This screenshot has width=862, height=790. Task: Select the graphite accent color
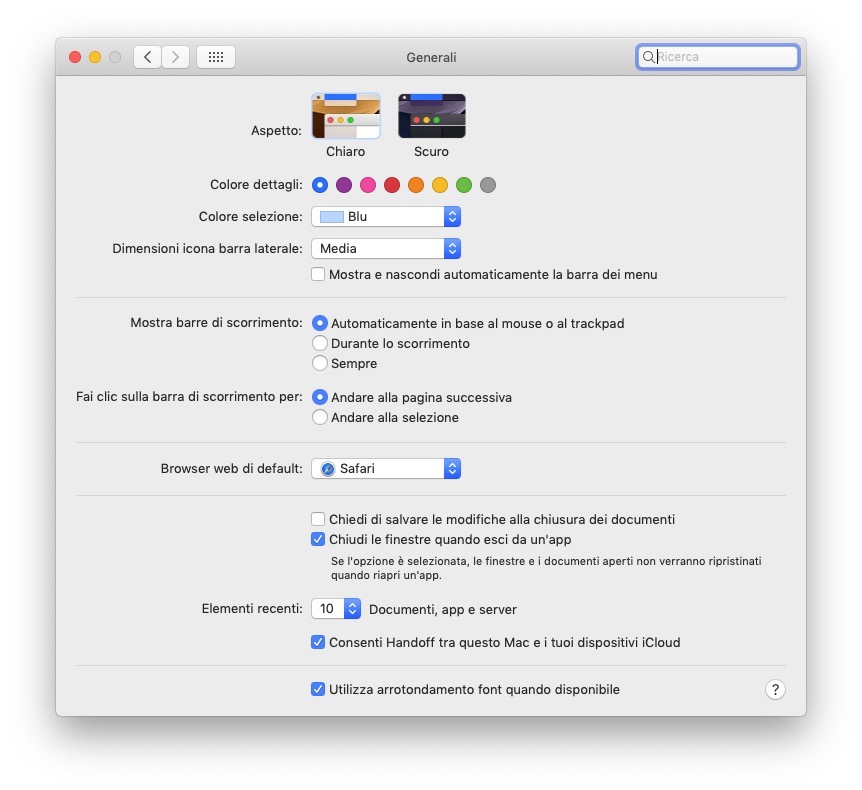click(488, 185)
